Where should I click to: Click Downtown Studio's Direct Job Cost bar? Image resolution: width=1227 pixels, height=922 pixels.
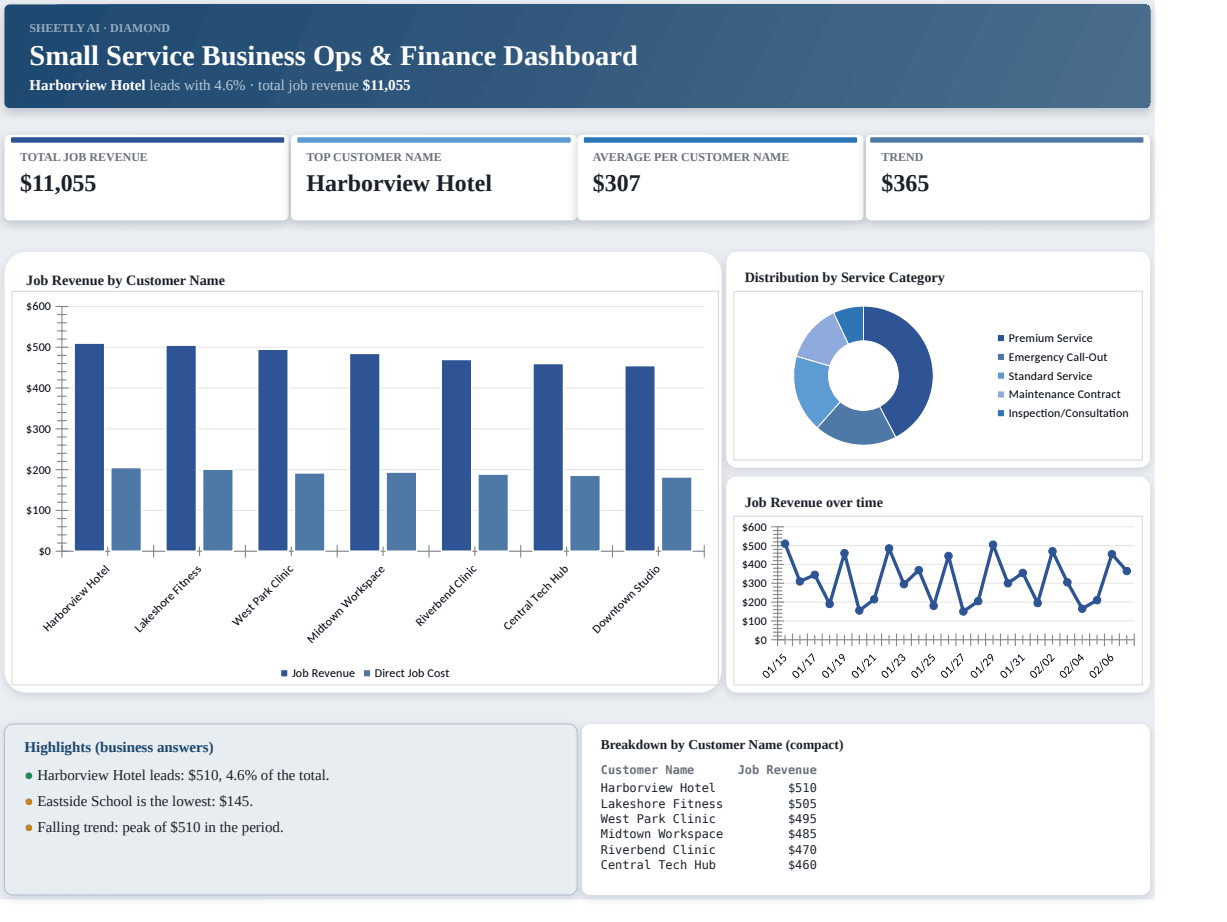[677, 514]
